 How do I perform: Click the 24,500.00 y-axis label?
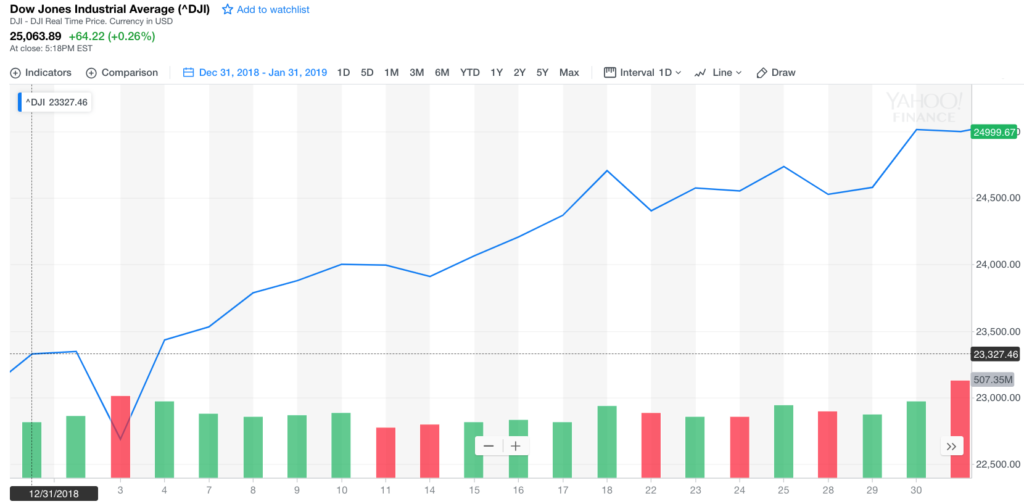pyautogui.click(x=997, y=198)
